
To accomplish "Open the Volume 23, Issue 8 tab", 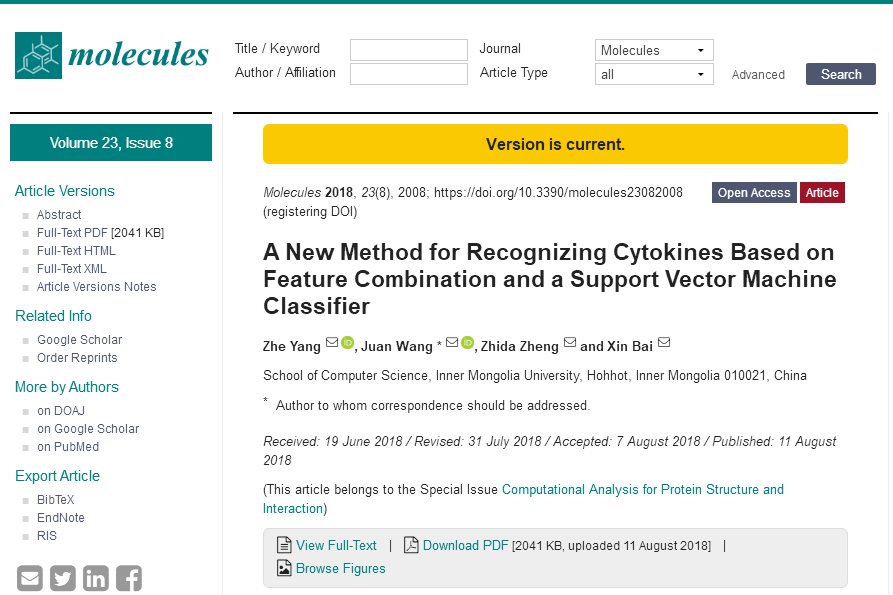I will (x=111, y=143).
